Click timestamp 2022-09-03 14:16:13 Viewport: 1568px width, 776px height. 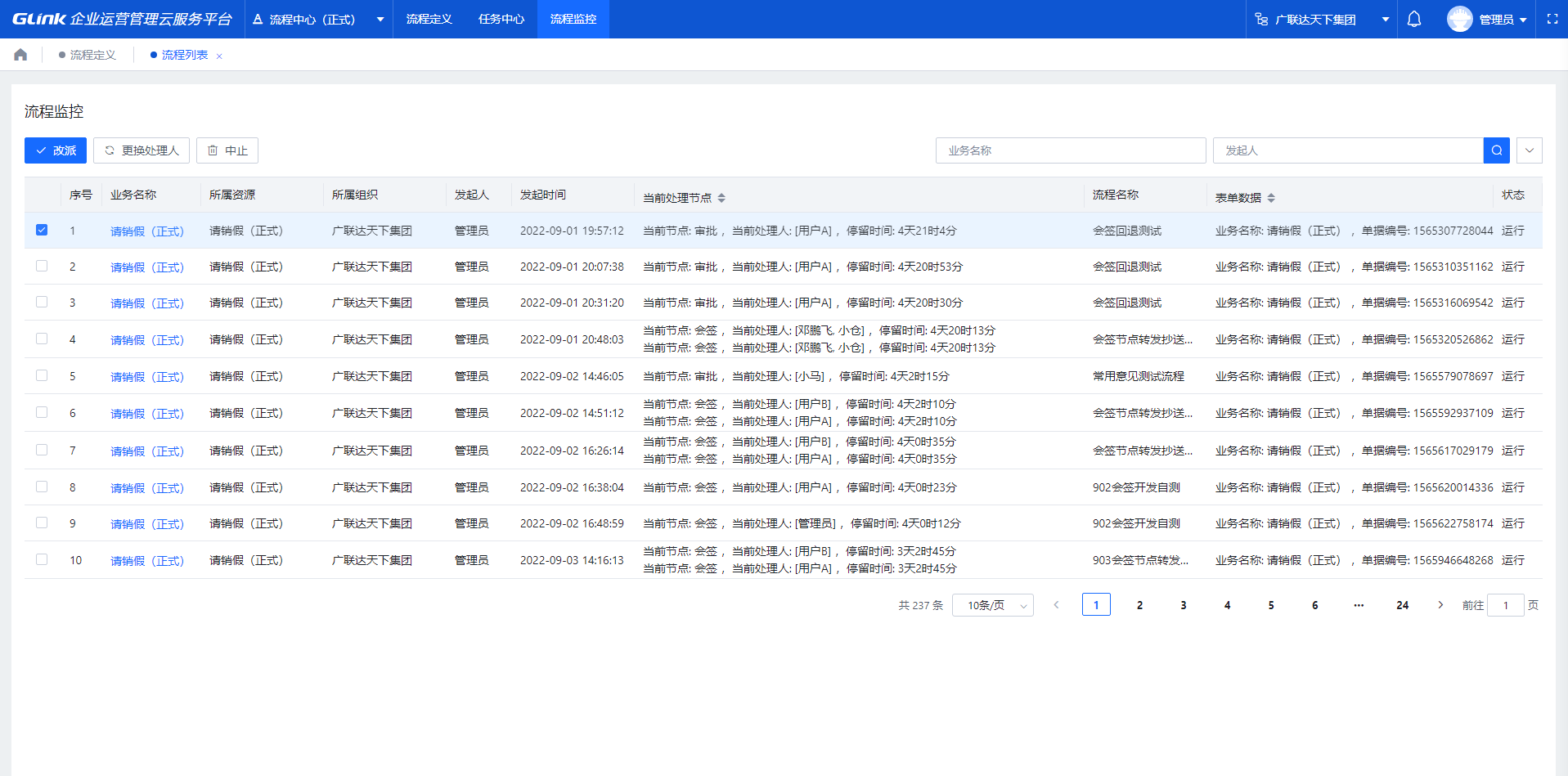[572, 560]
